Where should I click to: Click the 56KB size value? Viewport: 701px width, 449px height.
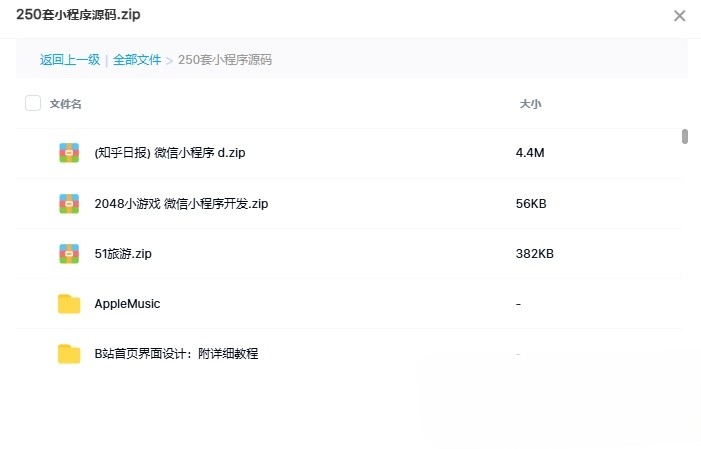point(531,204)
